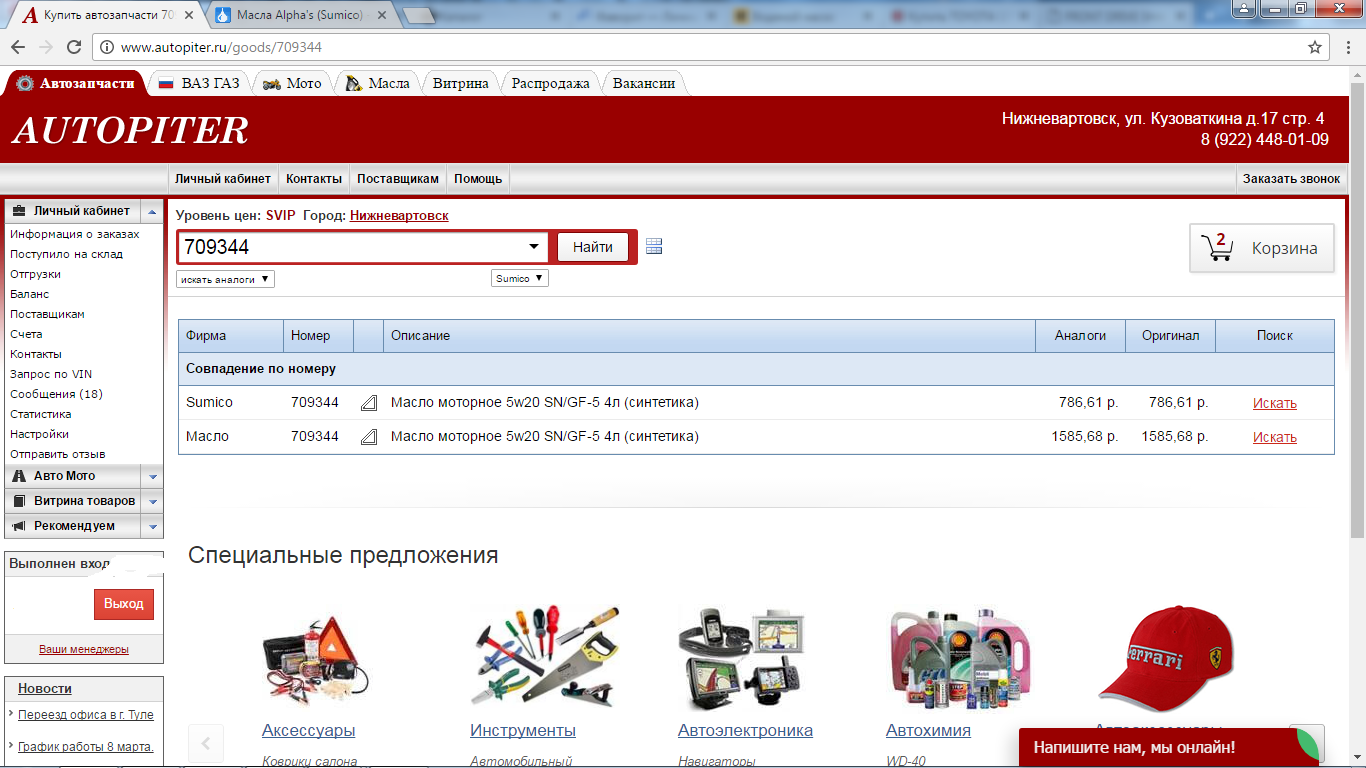Go back with the browser back arrow
Screen dimensions: 1366x768
pos(18,47)
